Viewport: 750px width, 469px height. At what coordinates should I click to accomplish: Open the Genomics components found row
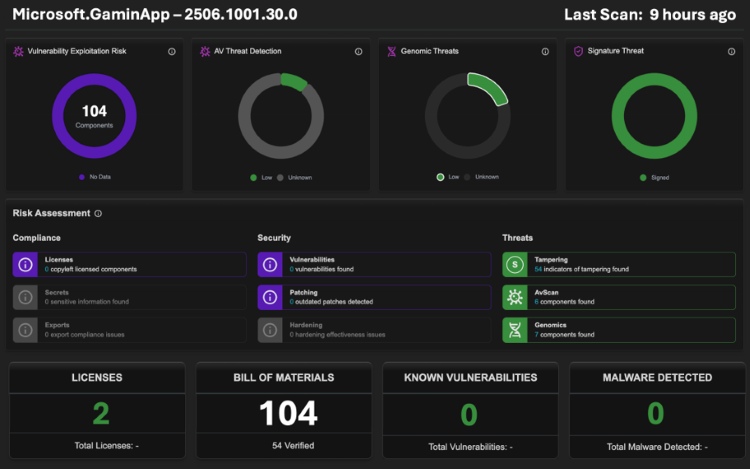(619, 330)
